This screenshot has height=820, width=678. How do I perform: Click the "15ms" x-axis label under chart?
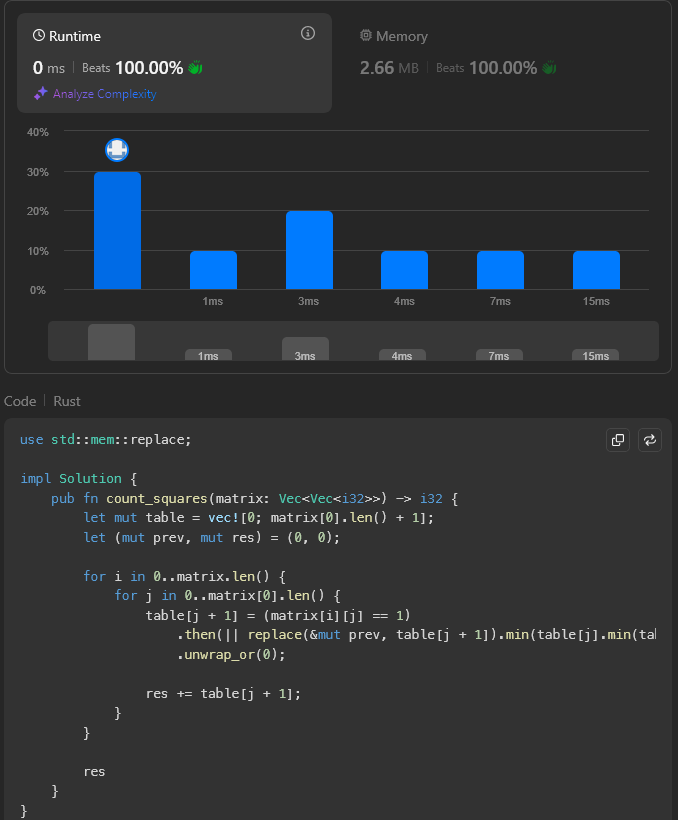pos(596,301)
